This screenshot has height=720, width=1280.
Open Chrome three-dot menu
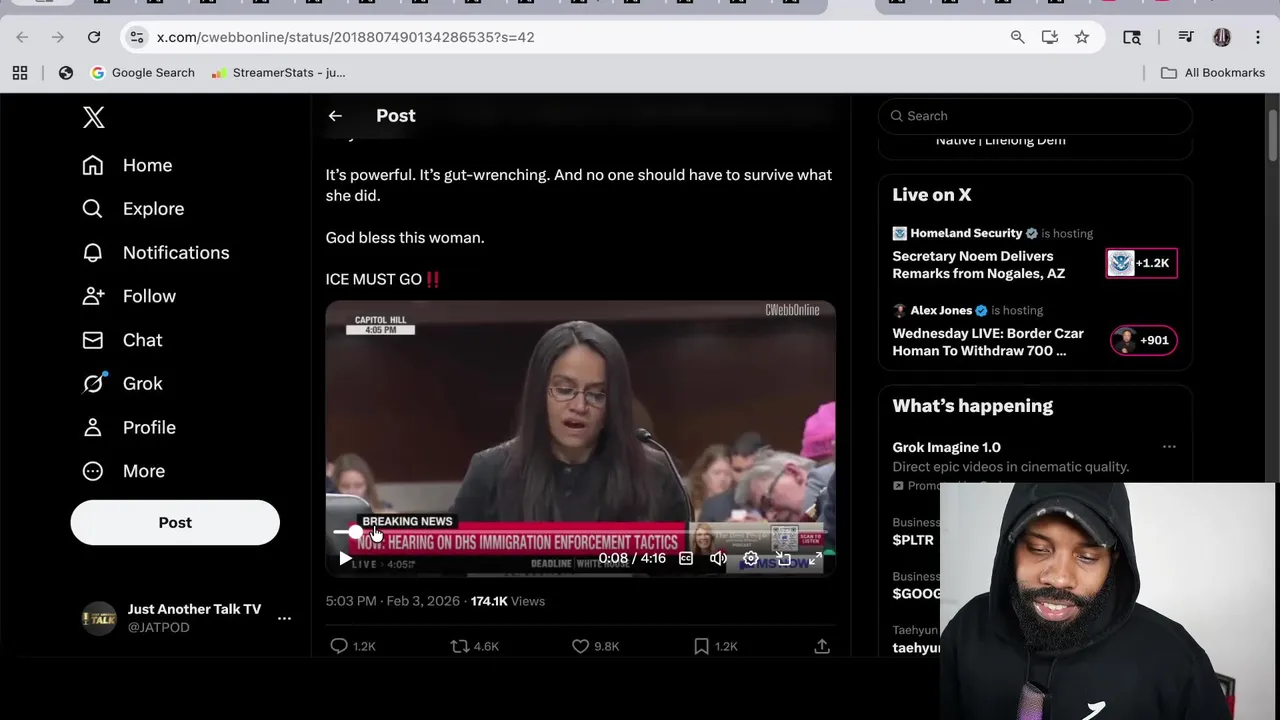click(x=1257, y=37)
